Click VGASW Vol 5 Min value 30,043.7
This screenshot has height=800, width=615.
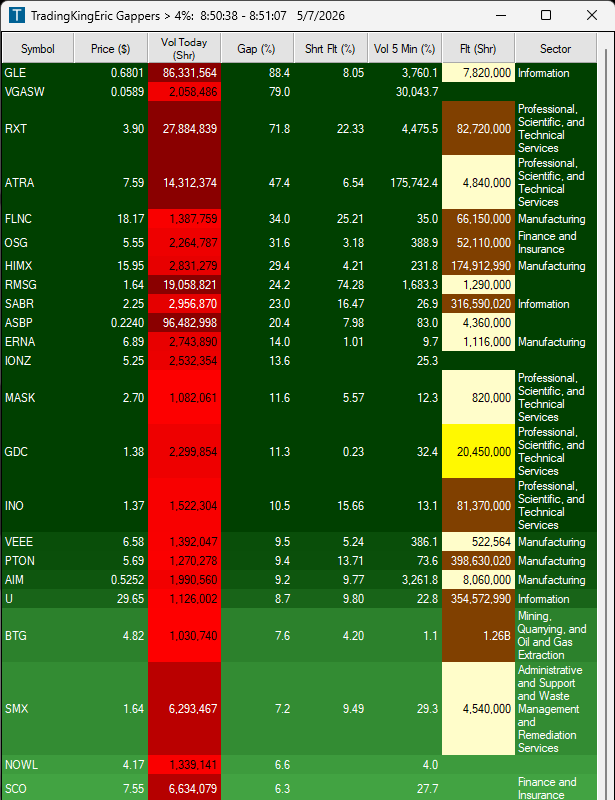[x=417, y=92]
